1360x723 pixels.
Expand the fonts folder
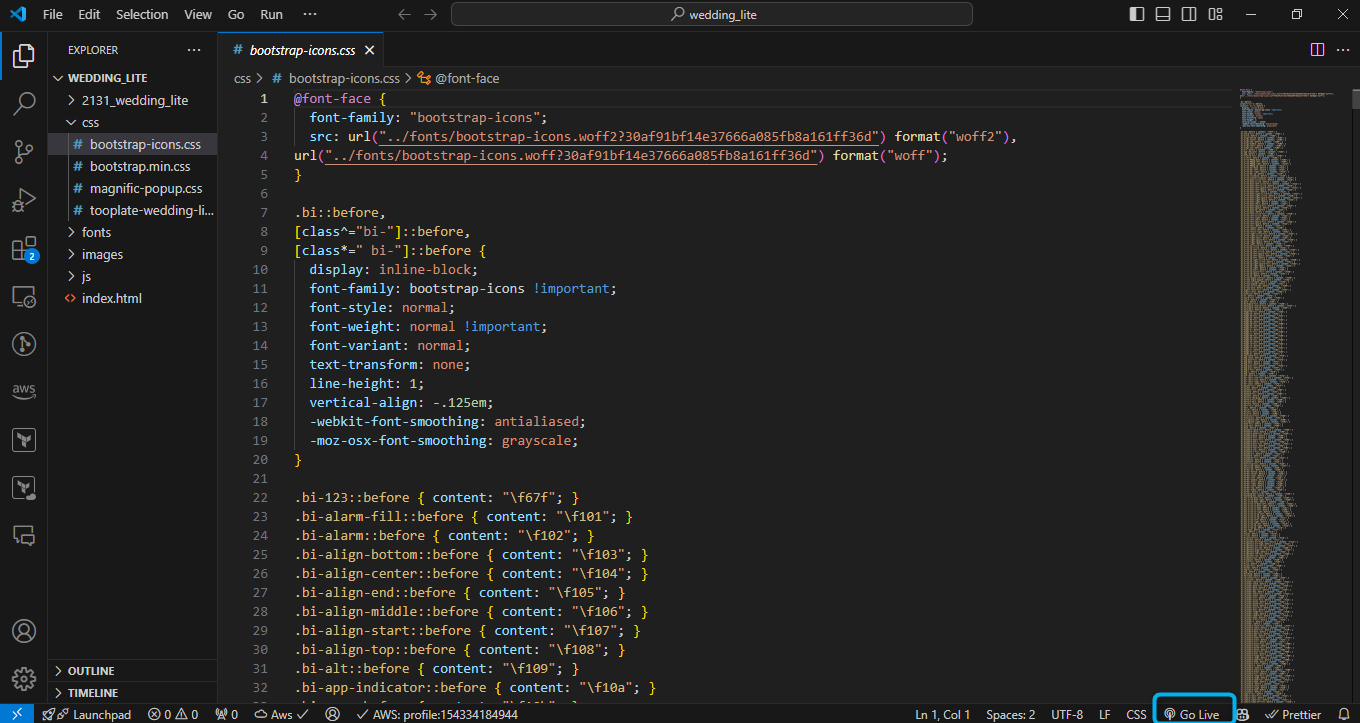(96, 231)
